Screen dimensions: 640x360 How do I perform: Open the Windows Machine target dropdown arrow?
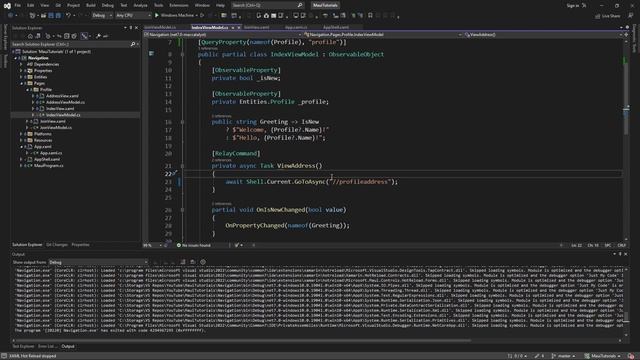coord(197,16)
